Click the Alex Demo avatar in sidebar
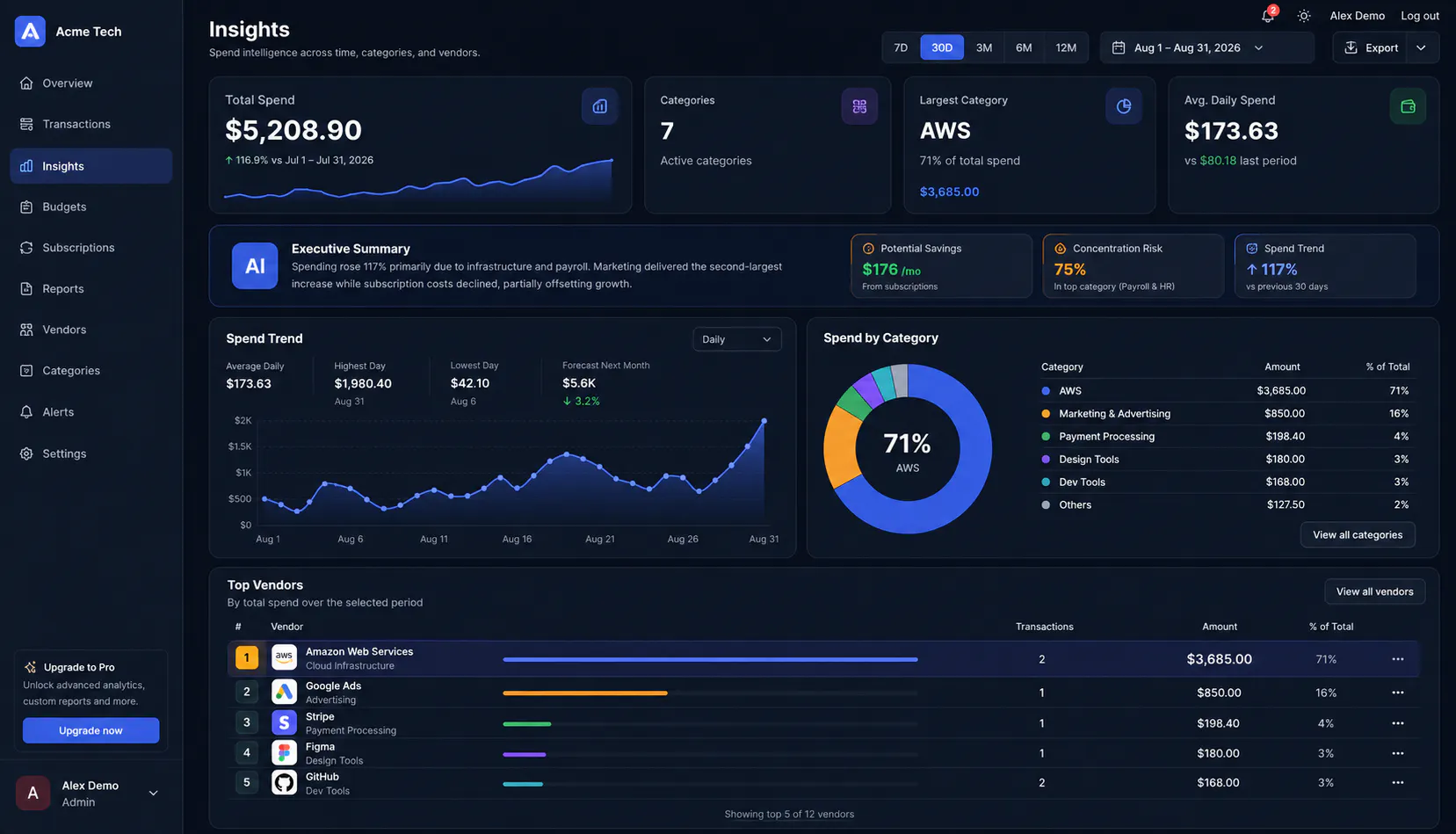 tap(33, 794)
